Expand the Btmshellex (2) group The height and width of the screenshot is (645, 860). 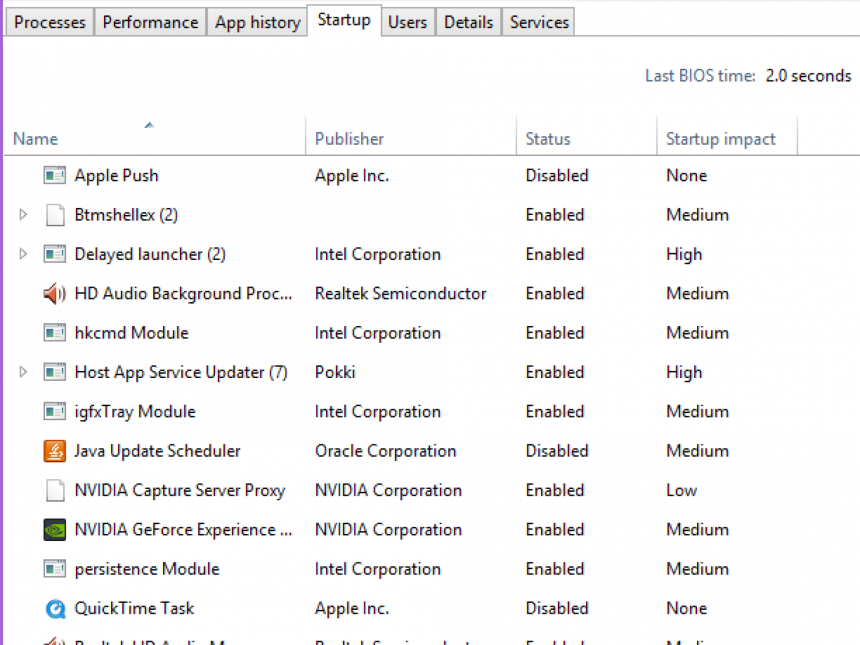point(23,214)
